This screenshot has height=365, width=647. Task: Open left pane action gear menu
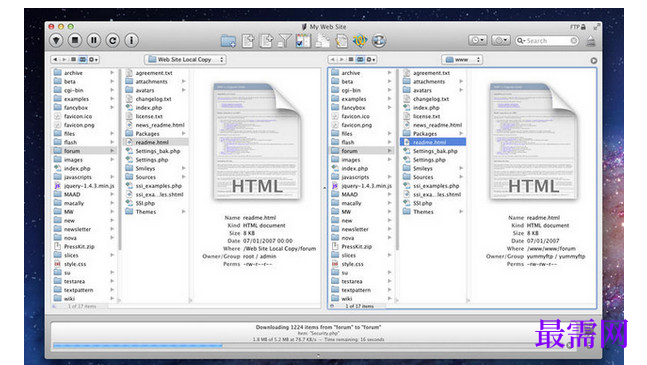[94, 59]
